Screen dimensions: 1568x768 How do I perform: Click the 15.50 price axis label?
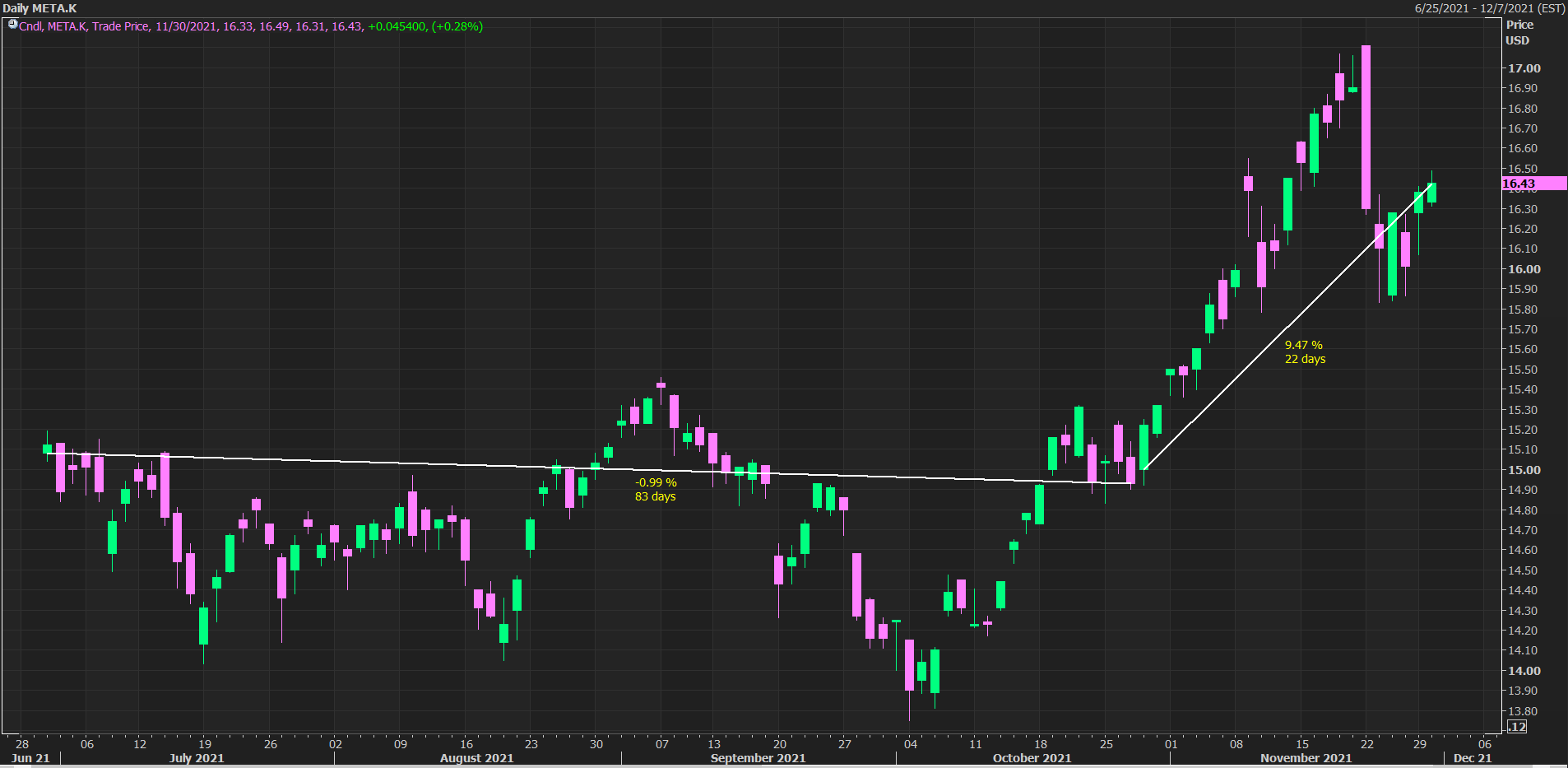1523,370
